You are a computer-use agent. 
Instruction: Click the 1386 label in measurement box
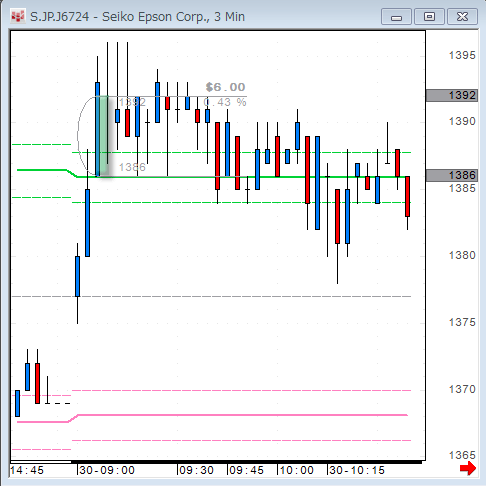132,167
